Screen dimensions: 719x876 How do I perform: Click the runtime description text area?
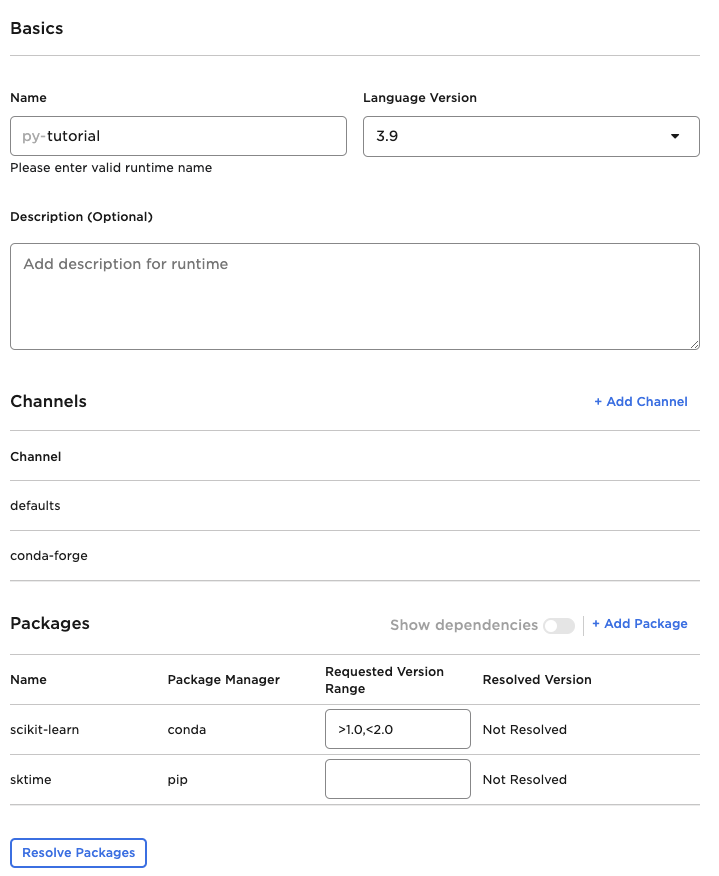coord(354,296)
